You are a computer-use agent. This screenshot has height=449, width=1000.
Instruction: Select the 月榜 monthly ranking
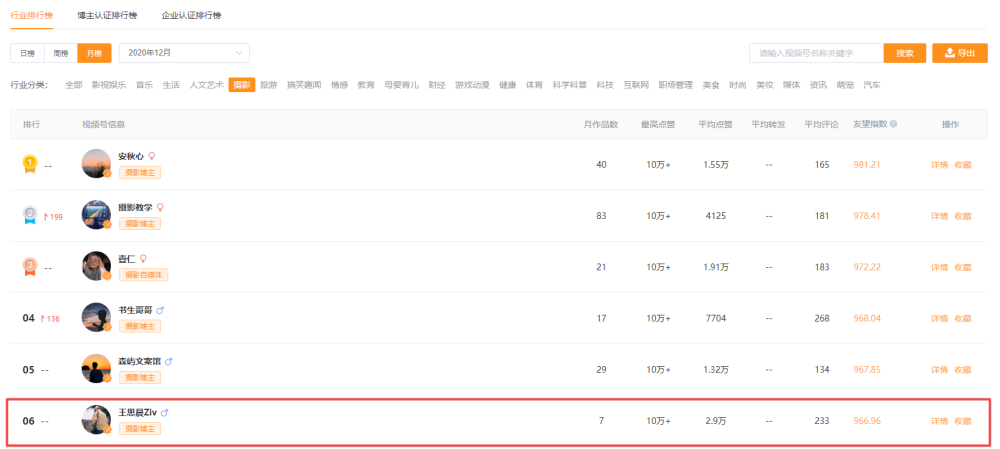pos(95,53)
